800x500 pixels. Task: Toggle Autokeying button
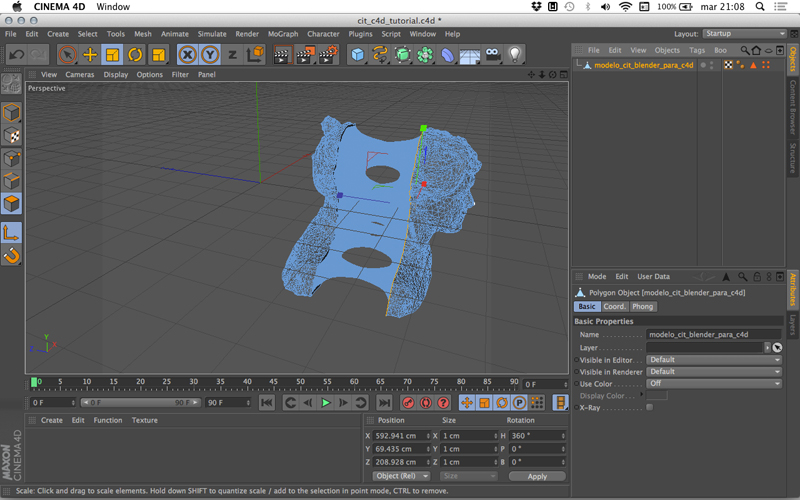point(426,403)
